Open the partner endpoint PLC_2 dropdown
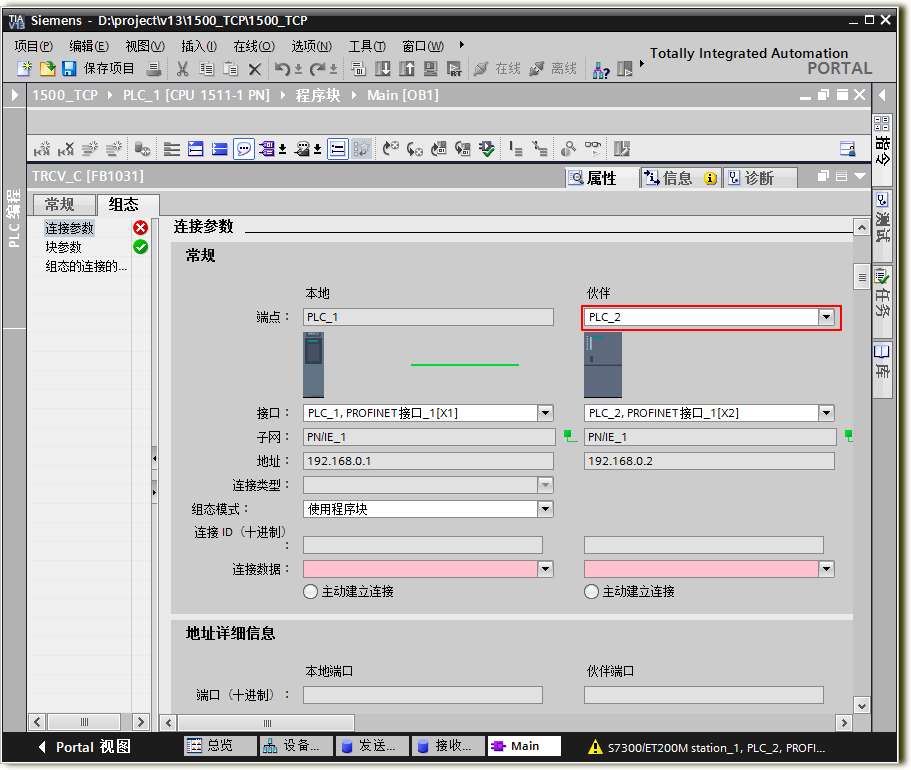 click(826, 317)
